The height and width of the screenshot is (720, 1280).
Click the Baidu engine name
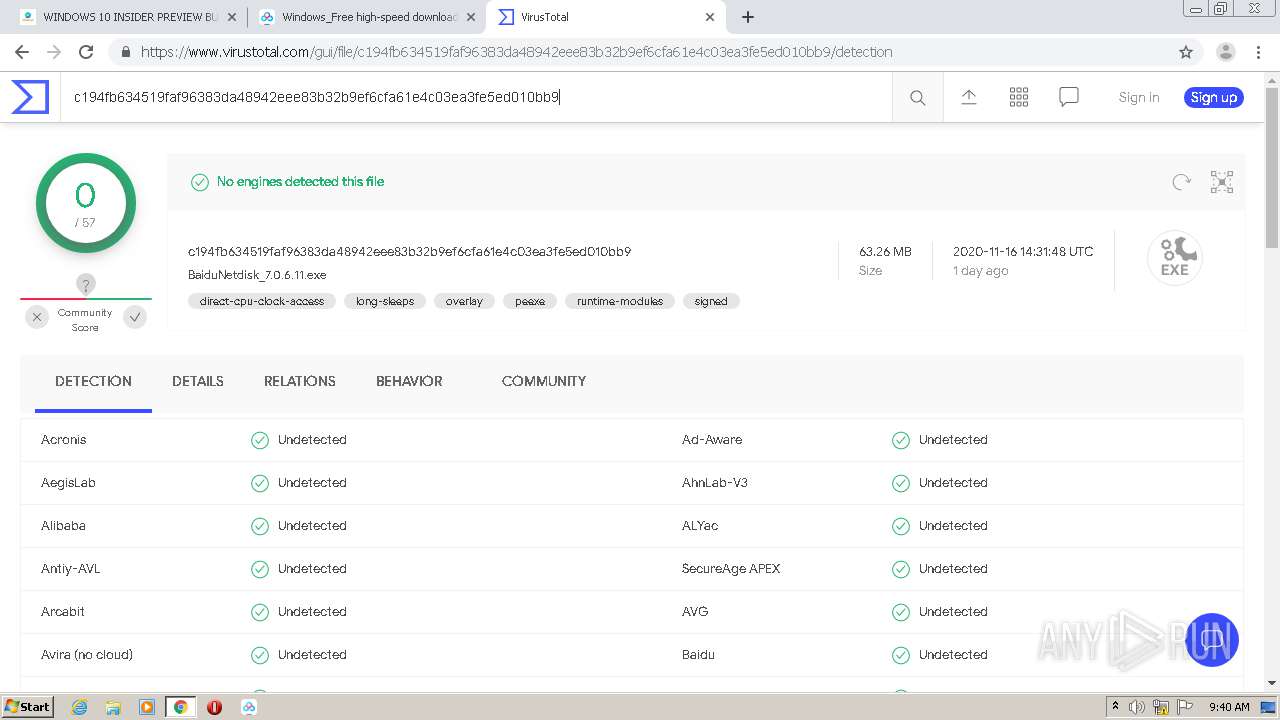(698, 655)
